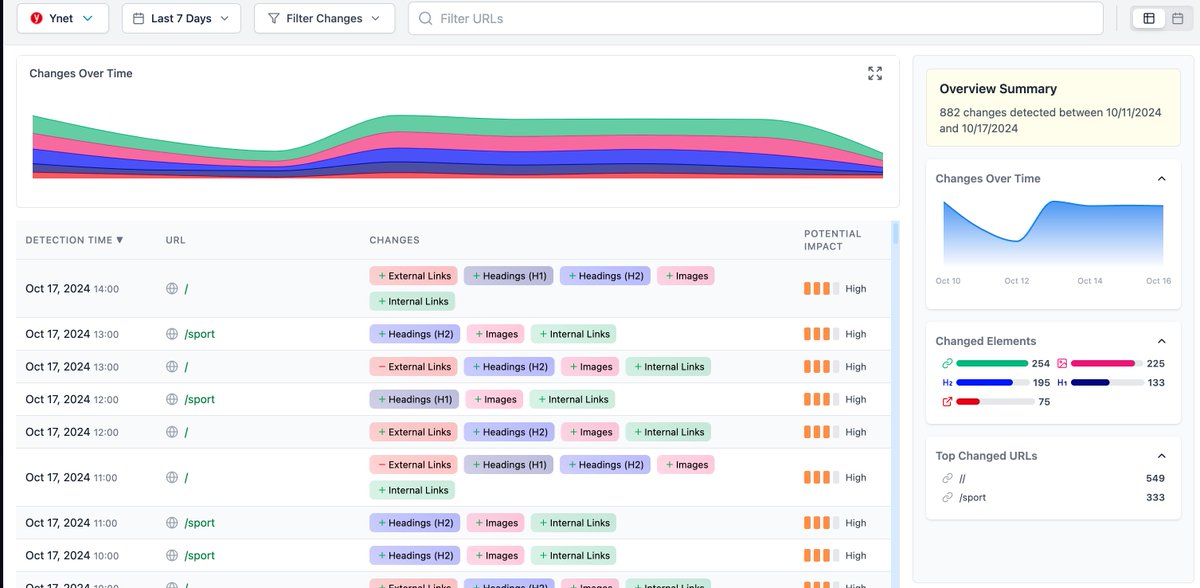The image size is (1200, 588).
Task: Click the external links icon showing 75
Action: pyautogui.click(x=947, y=401)
